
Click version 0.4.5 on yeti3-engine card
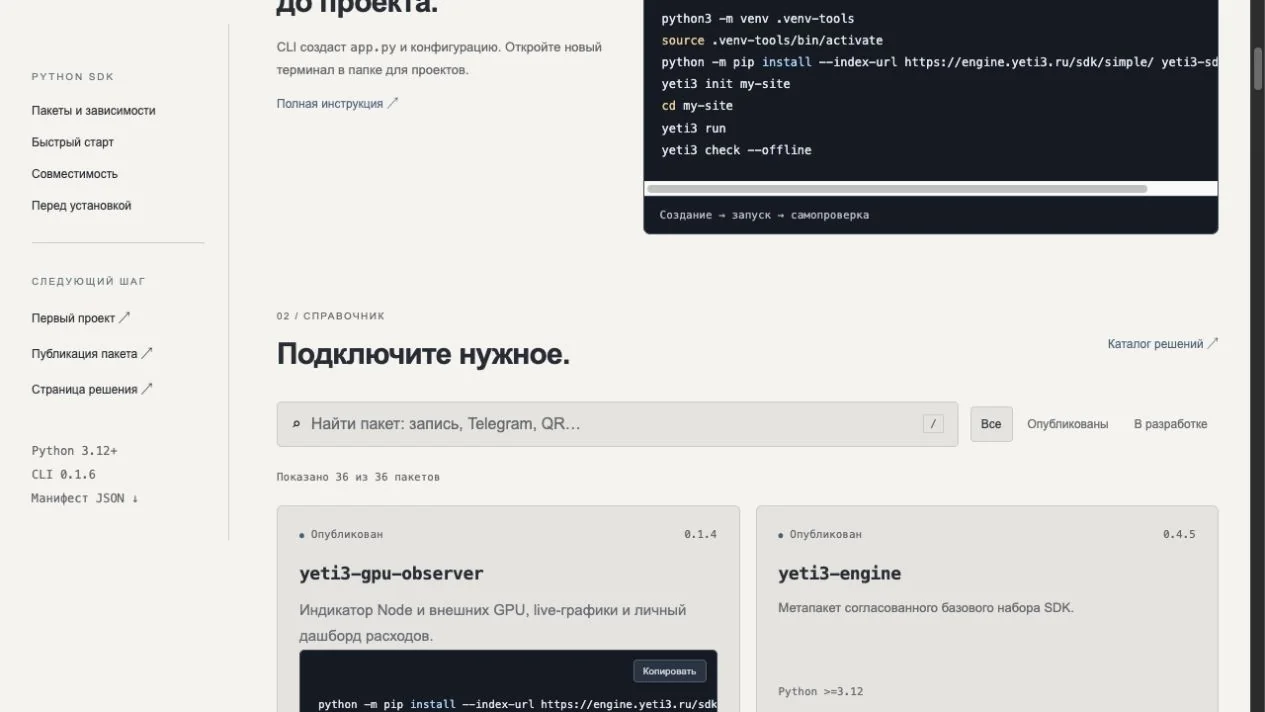[x=1179, y=534]
